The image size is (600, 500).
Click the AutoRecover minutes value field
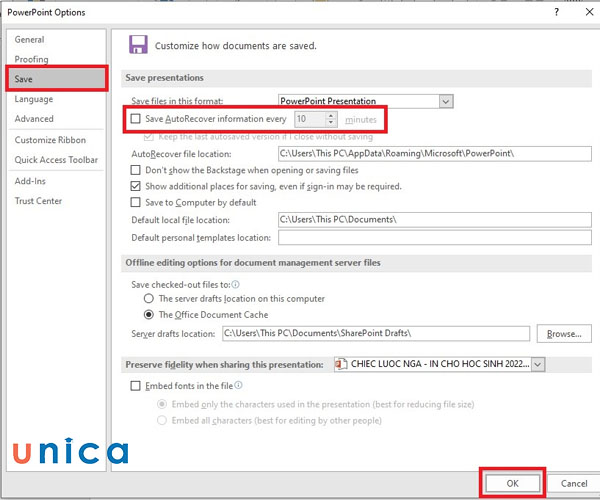tap(310, 119)
